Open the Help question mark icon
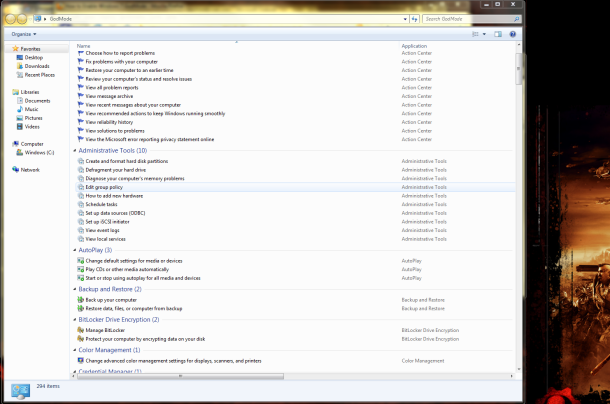This screenshot has width=610, height=404. (513, 34)
